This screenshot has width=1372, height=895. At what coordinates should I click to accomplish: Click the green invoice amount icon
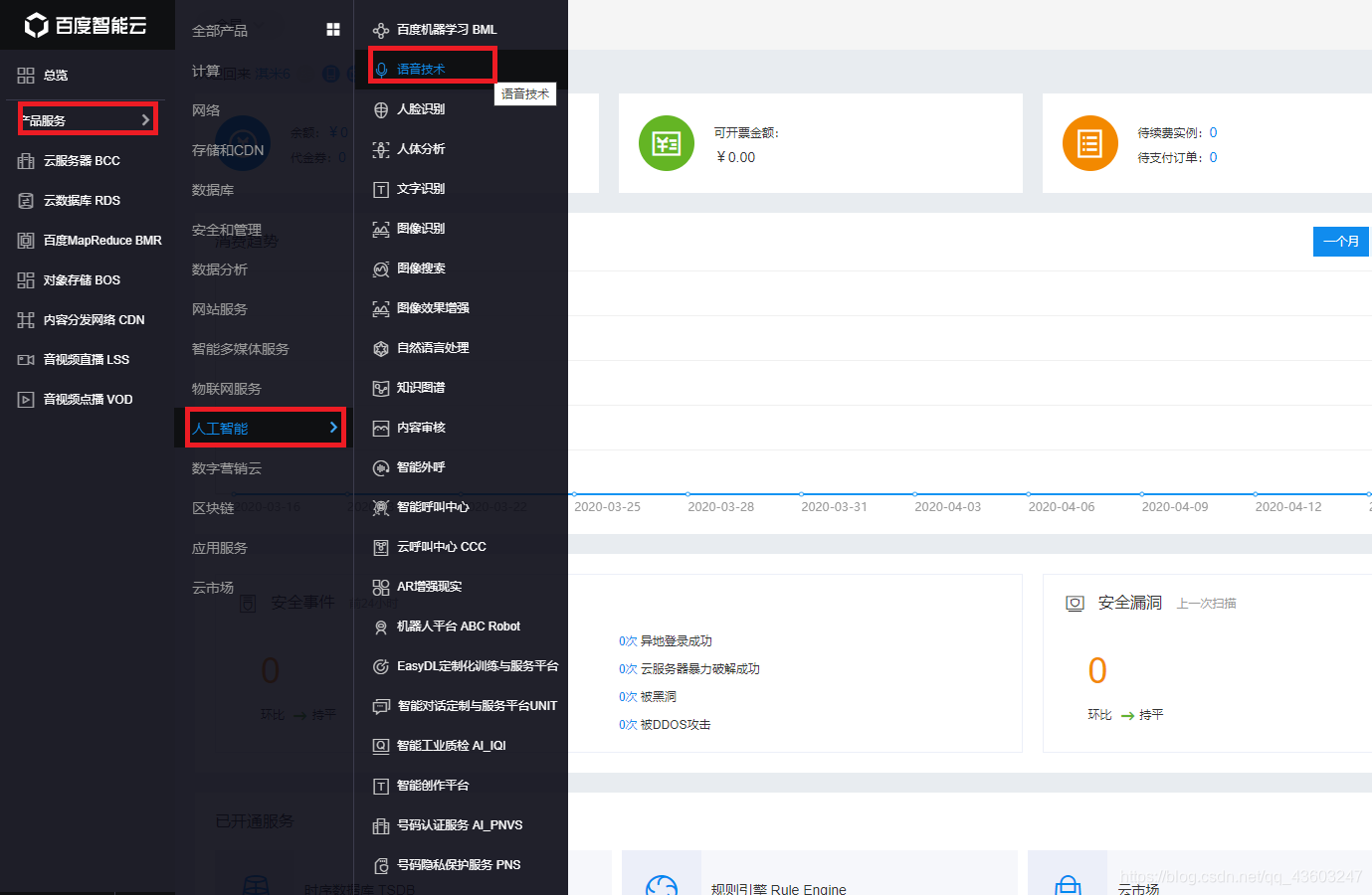coord(667,143)
